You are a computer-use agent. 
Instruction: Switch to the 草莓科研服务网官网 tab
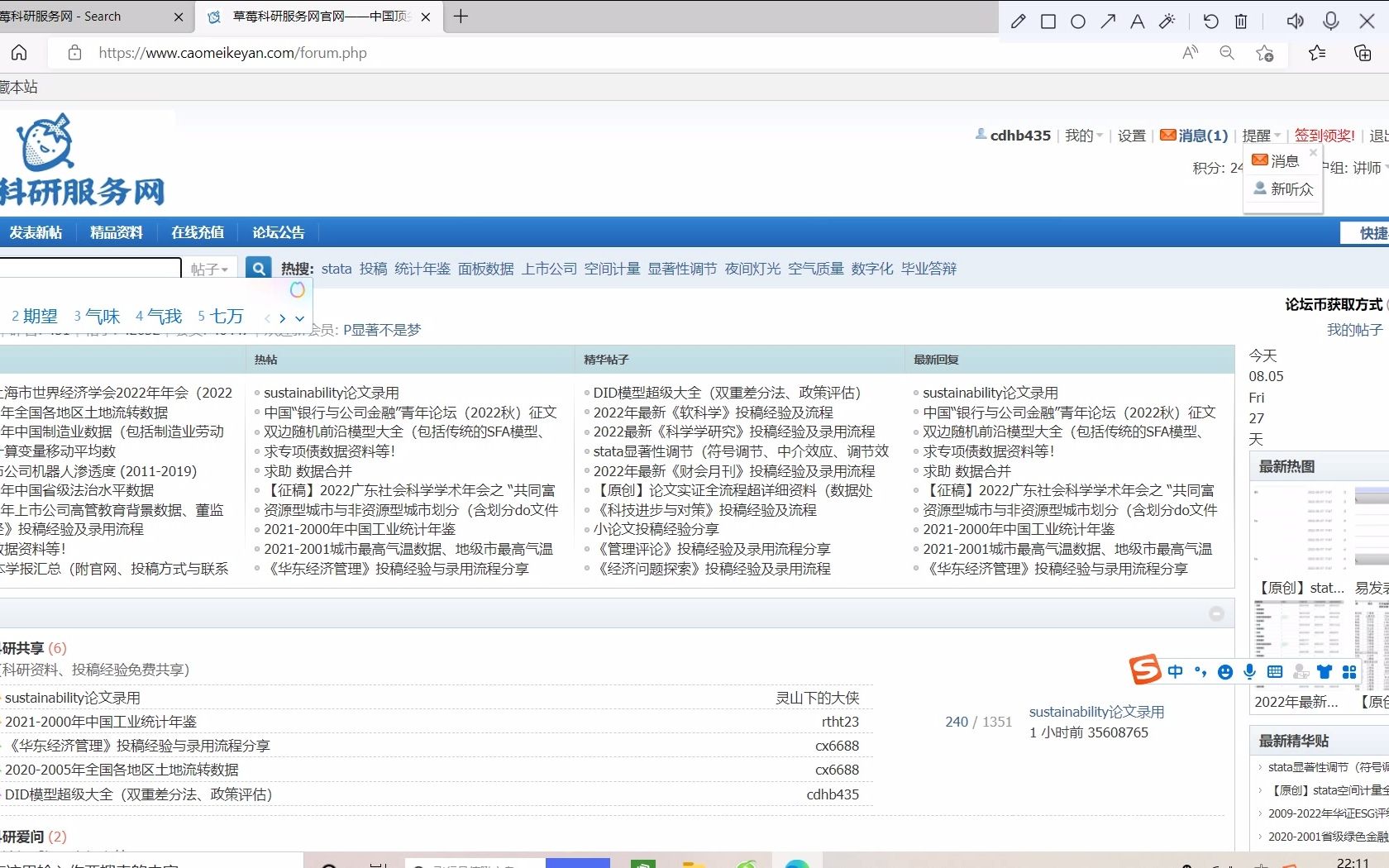click(320, 17)
